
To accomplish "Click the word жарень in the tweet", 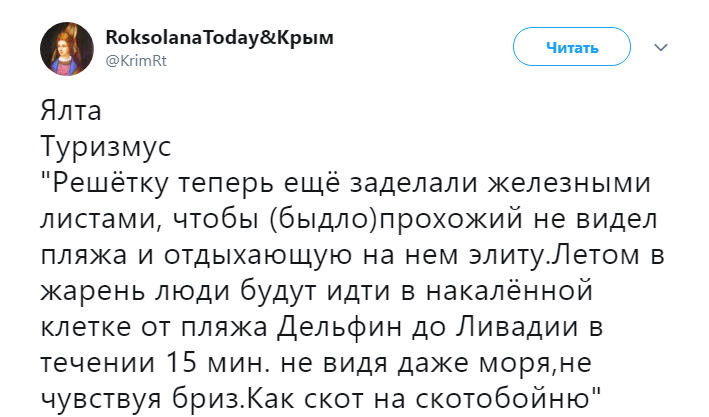I will coord(94,291).
